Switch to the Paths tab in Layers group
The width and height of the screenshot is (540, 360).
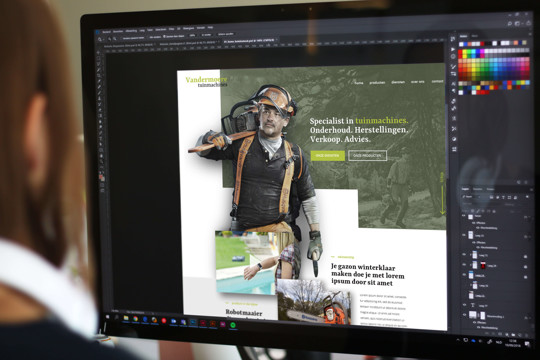pos(490,189)
